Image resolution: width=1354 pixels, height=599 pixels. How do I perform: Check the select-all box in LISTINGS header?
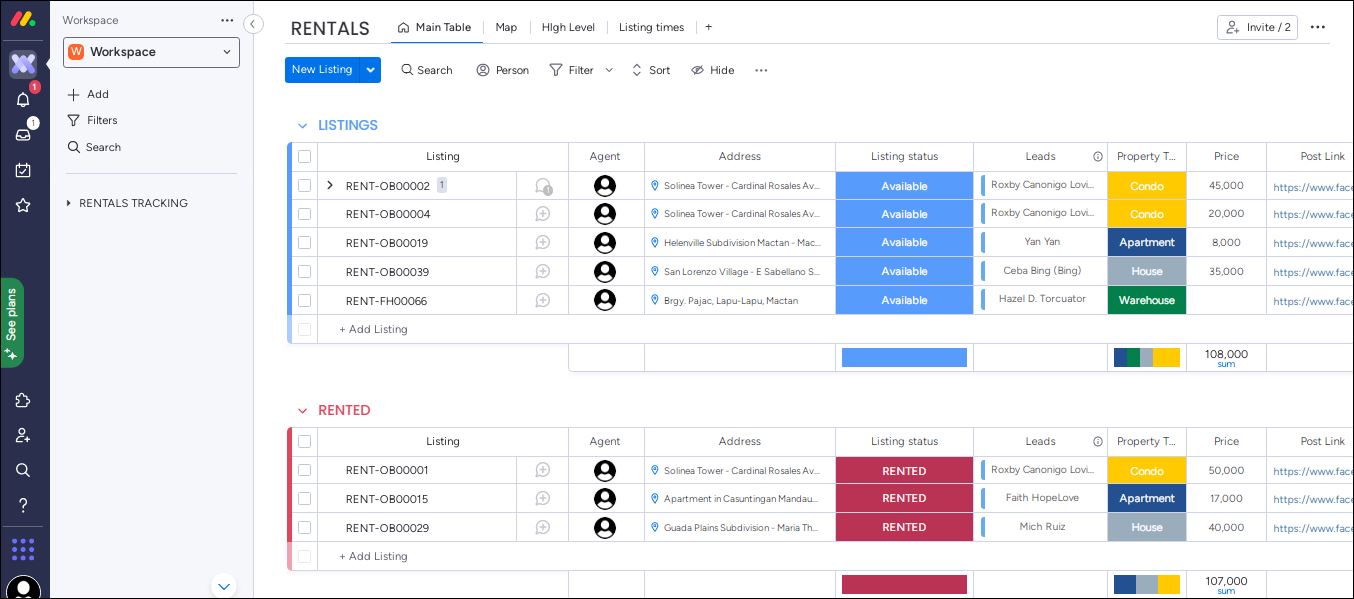point(304,156)
